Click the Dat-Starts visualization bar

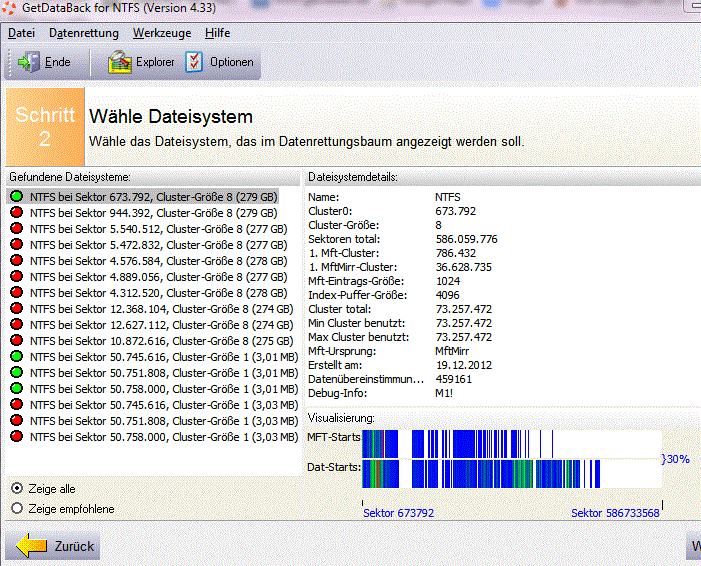(x=510, y=473)
